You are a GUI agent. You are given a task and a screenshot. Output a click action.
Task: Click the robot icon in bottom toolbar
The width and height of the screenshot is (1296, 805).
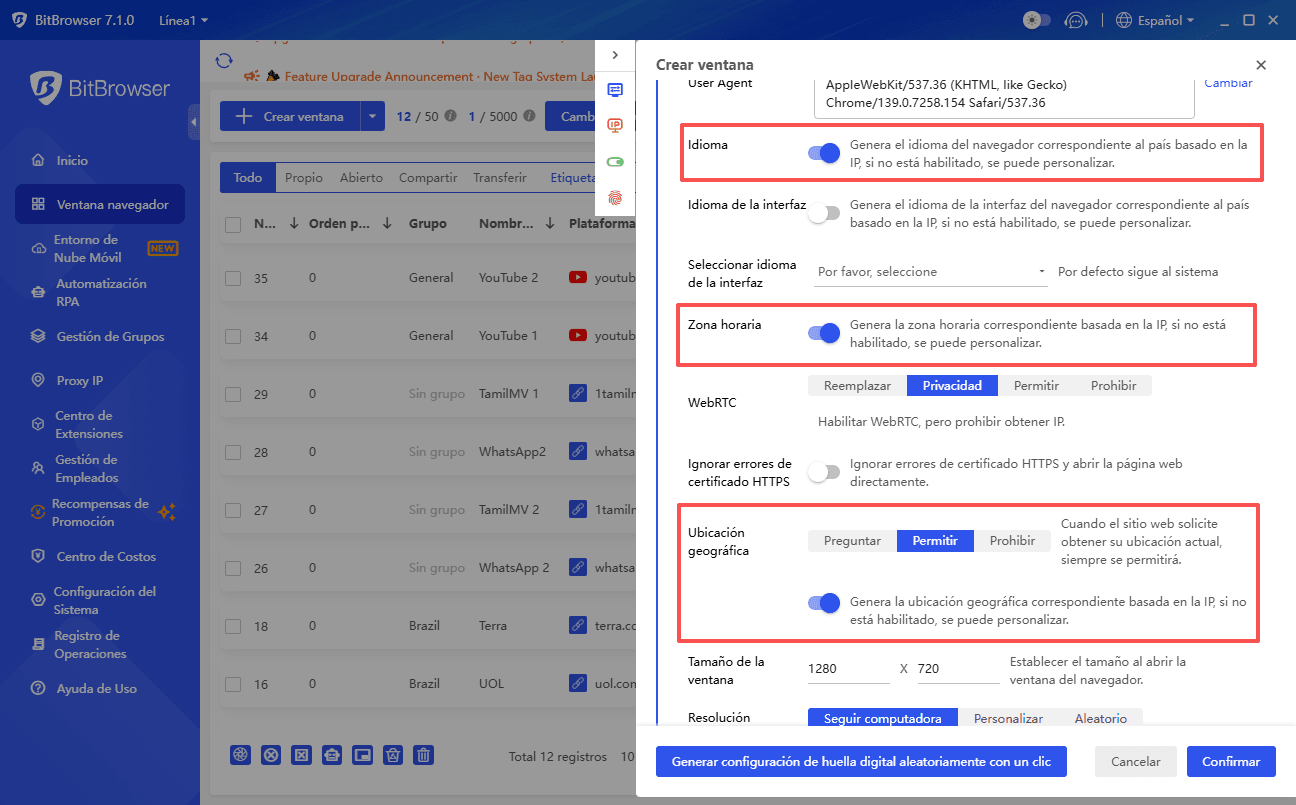click(332, 755)
